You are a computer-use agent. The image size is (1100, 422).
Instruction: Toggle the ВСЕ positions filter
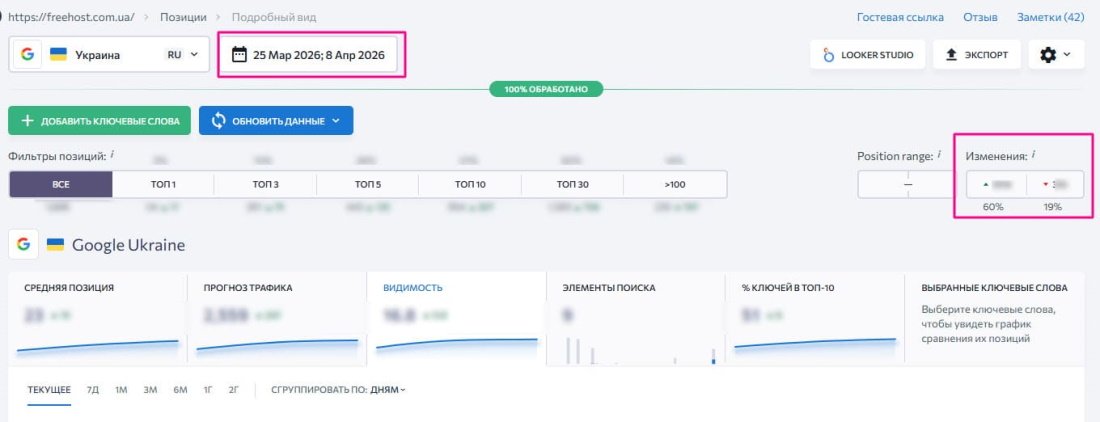point(61,184)
